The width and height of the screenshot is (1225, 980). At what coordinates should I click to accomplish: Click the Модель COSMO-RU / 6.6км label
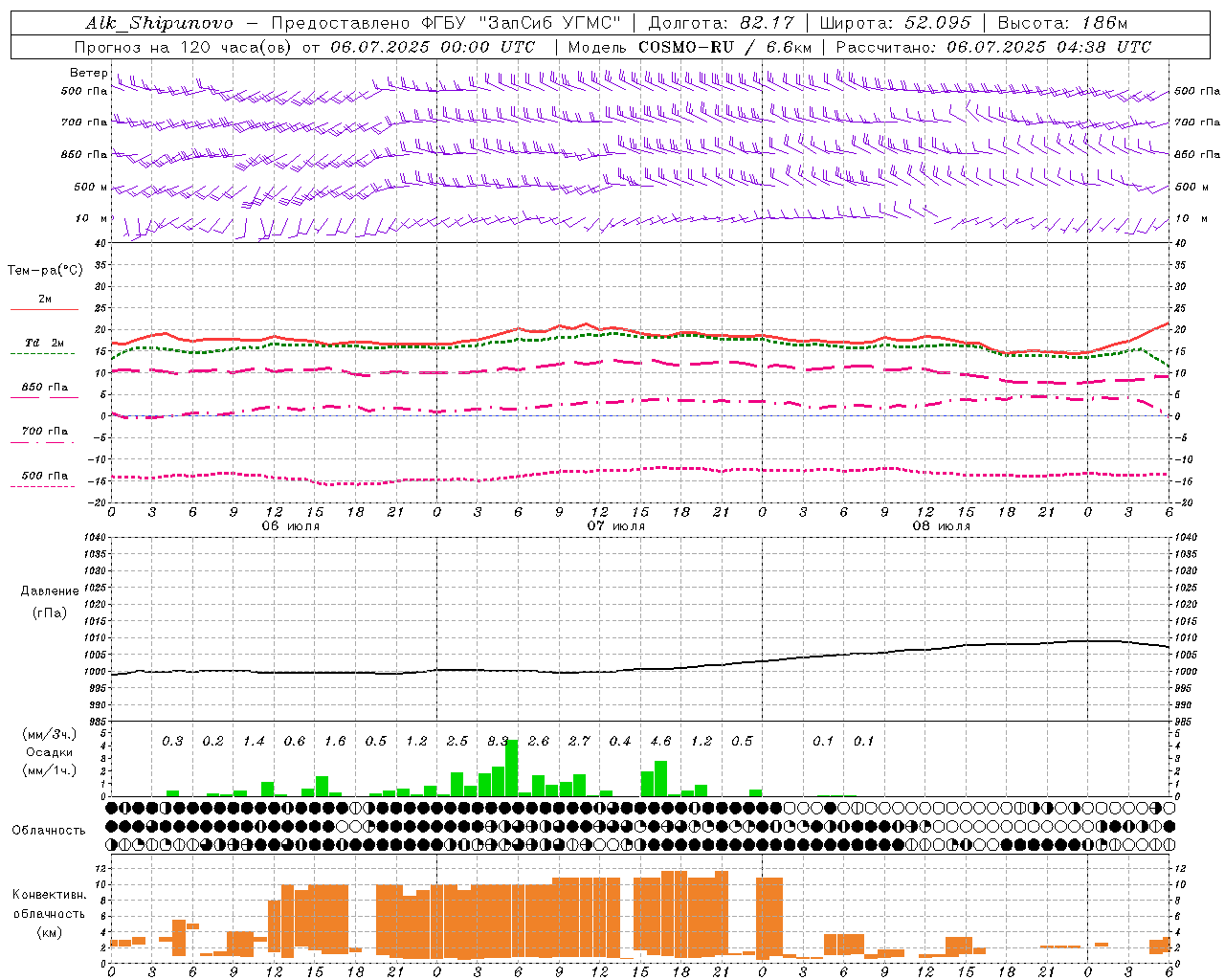click(689, 47)
